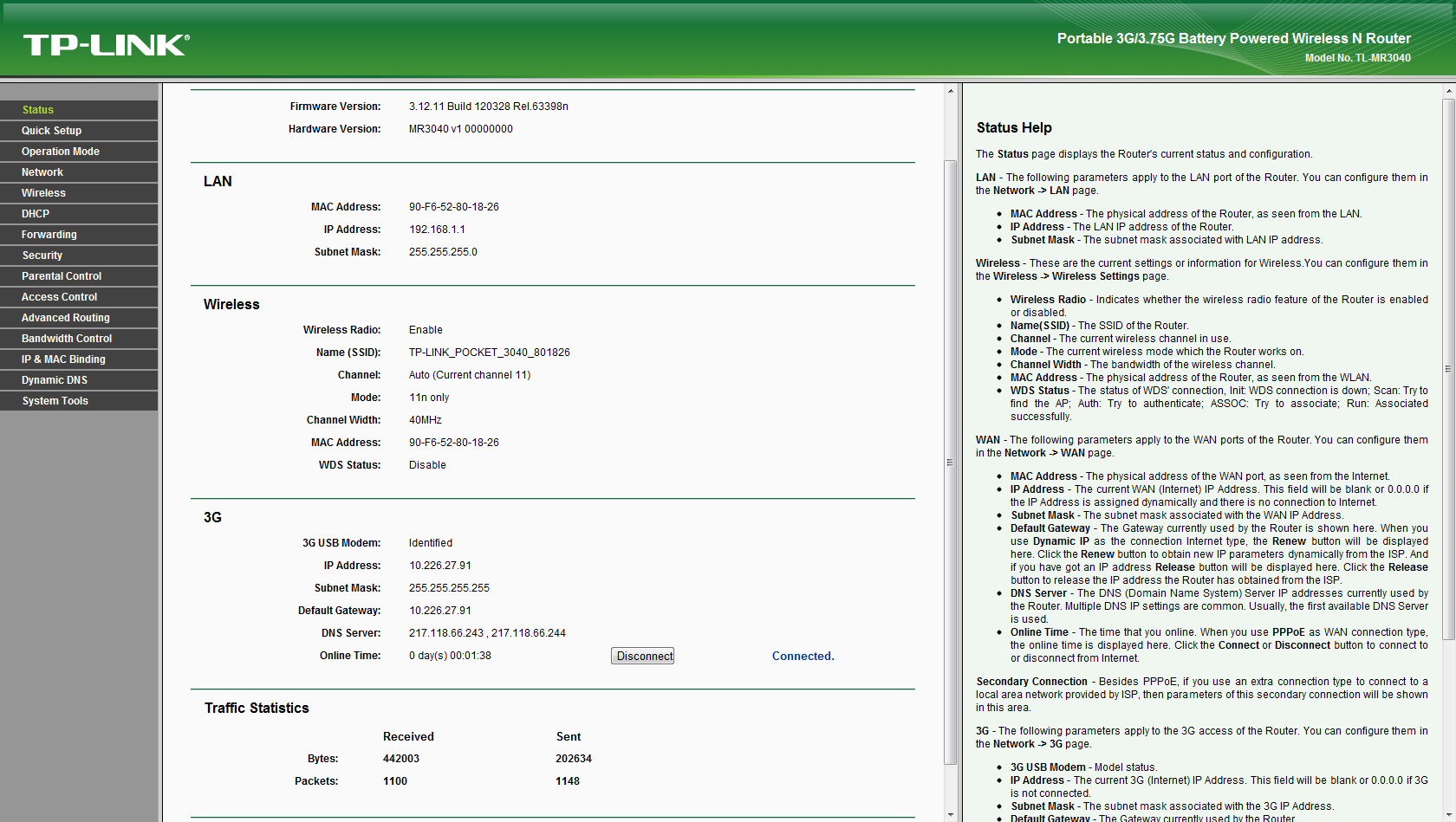The width and height of the screenshot is (1456, 822).
Task: Click DNS server value '217.118.66.243 , 217.118.66.244'
Action: pos(488,633)
